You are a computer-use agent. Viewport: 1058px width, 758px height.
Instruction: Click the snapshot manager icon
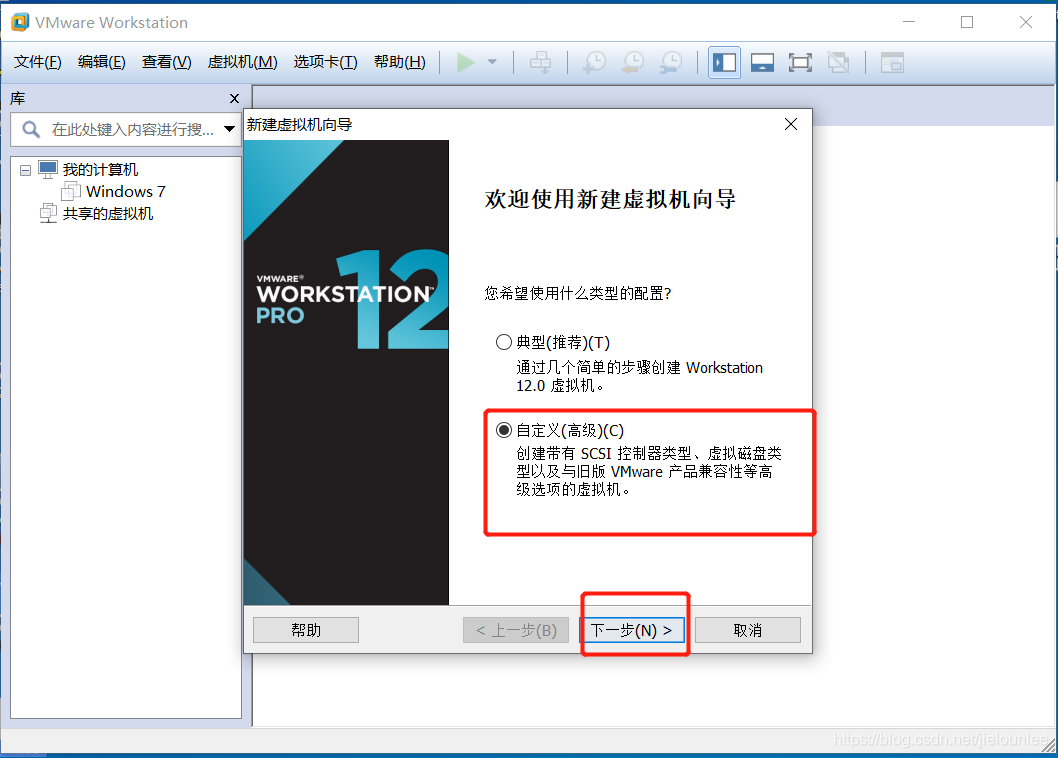671,62
